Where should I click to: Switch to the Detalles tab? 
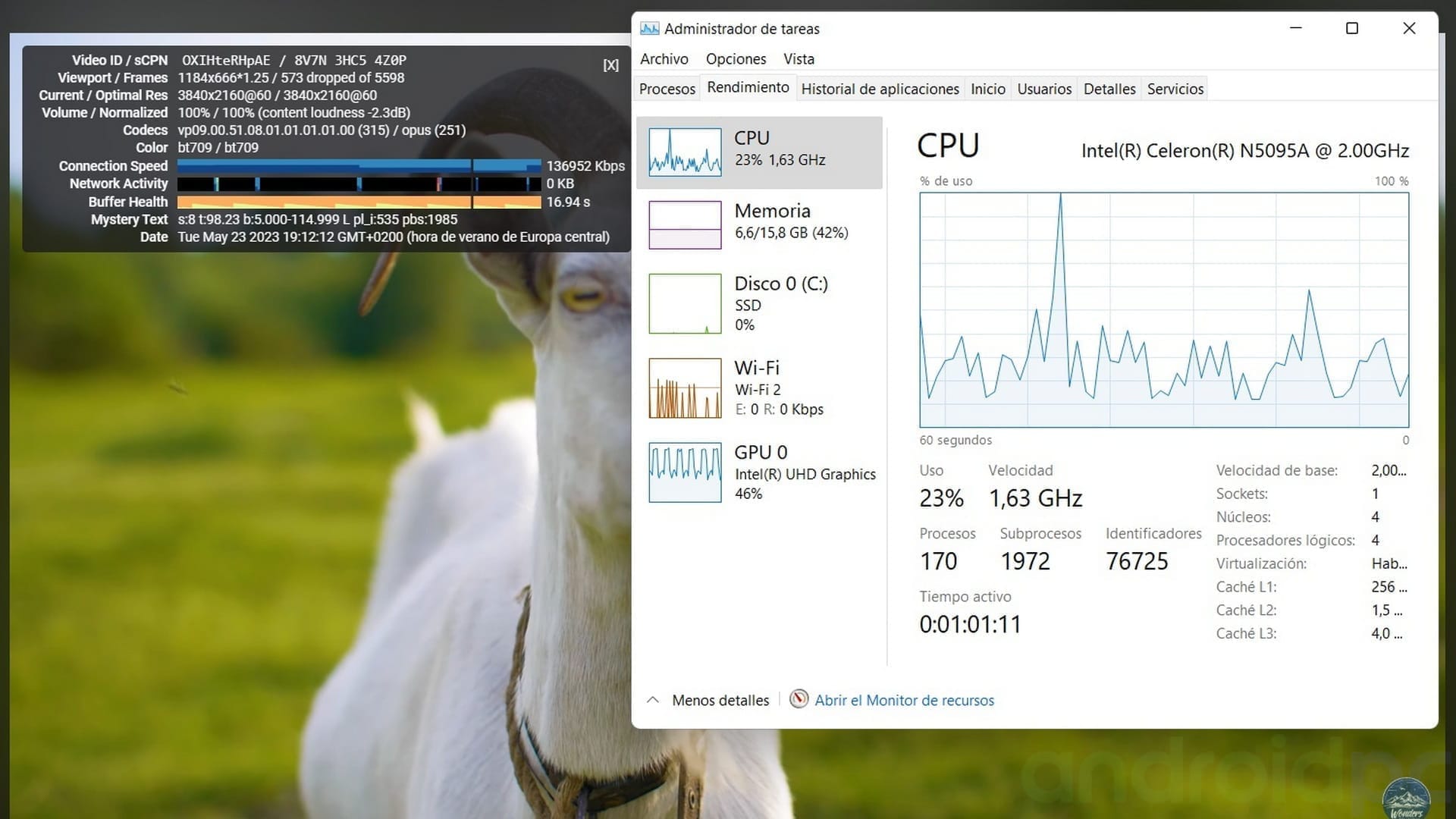1109,89
